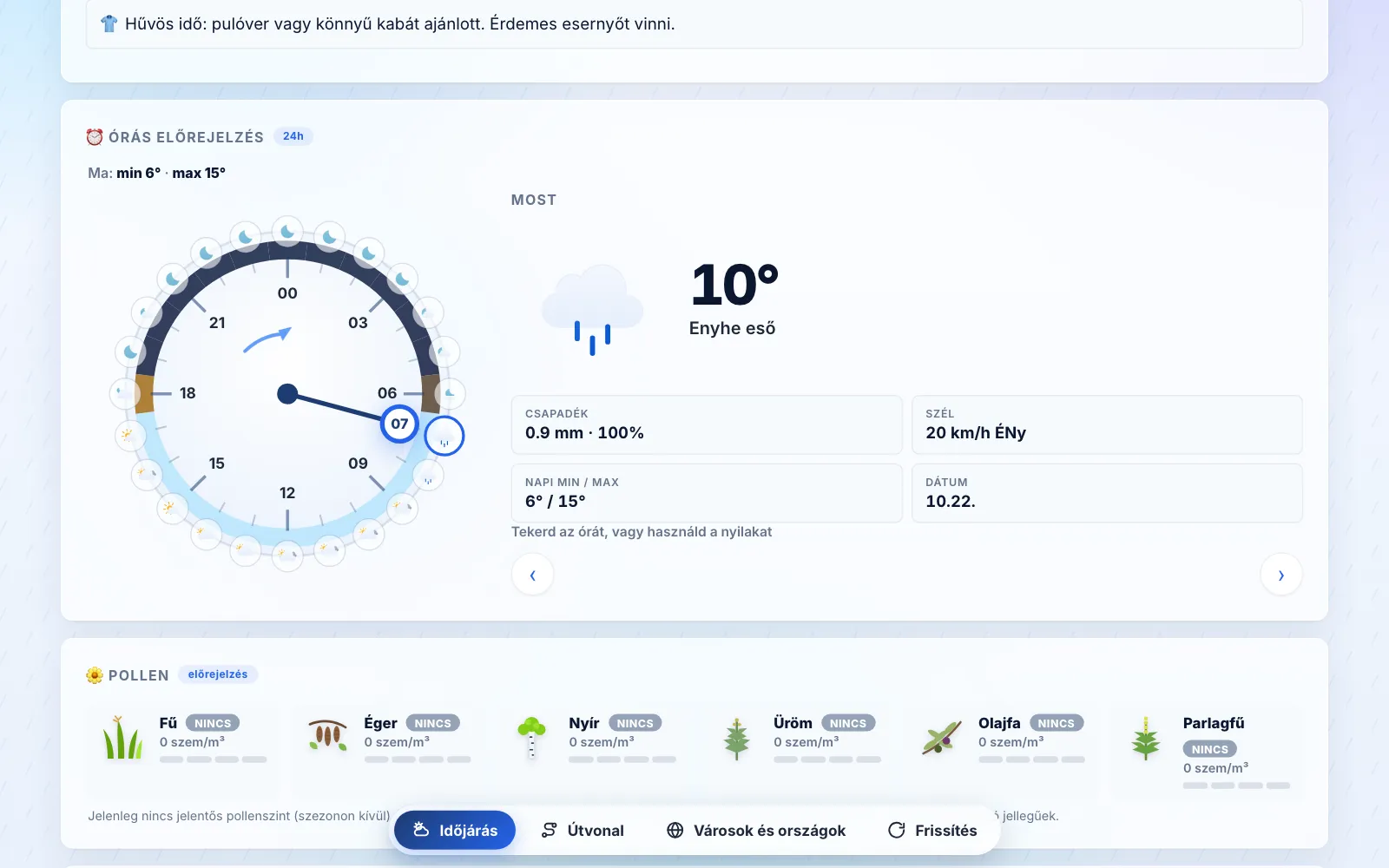Click the flower icon beside Pollen
Screen dimensions: 1389x868
[95, 675]
